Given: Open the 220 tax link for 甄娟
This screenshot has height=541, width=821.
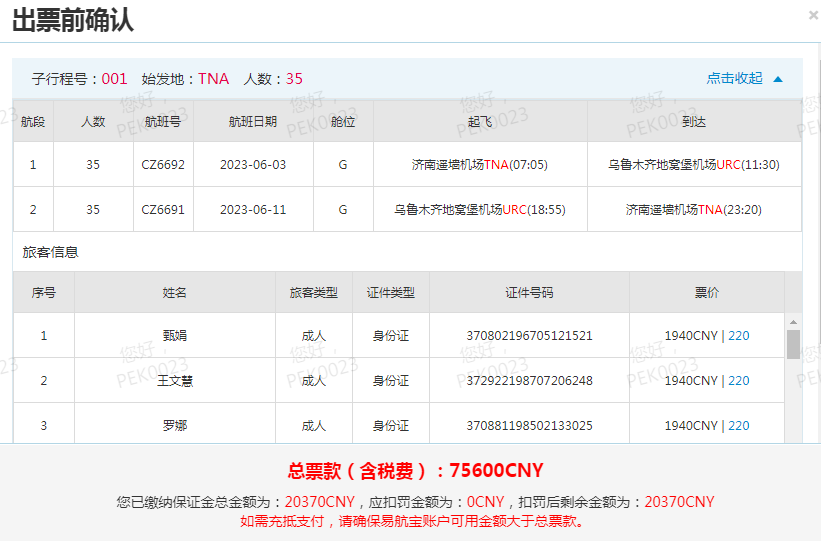Looking at the screenshot, I should pyautogui.click(x=738, y=336).
